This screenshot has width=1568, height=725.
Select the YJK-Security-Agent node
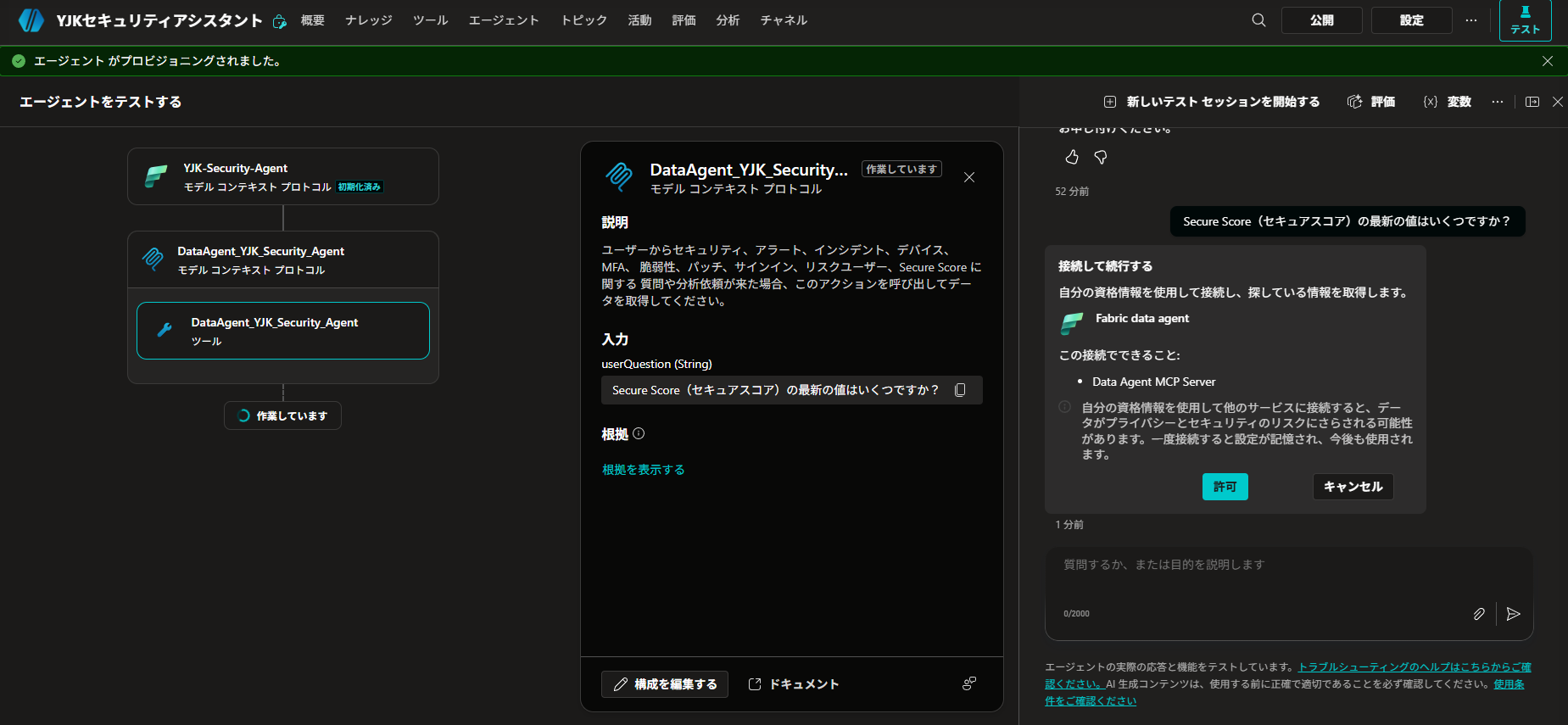coord(283,176)
